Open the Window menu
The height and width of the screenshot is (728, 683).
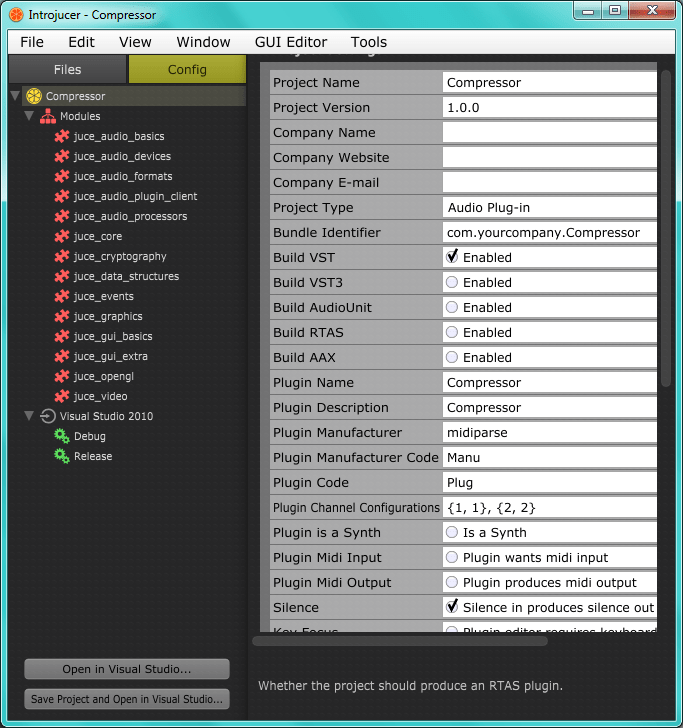tap(203, 42)
